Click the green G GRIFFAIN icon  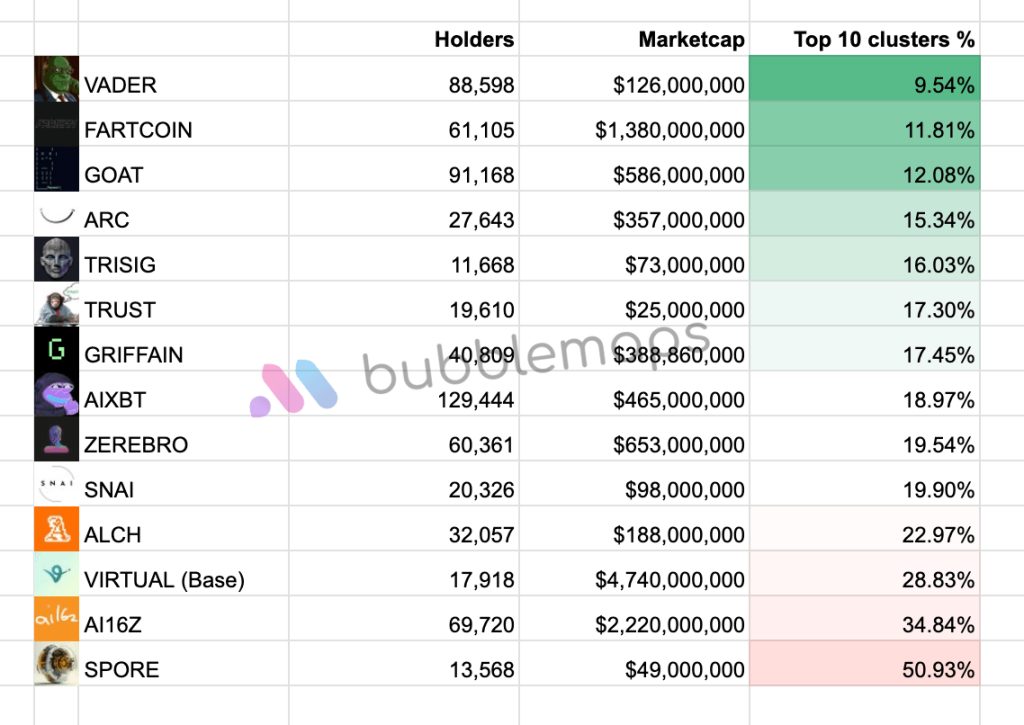tap(56, 350)
